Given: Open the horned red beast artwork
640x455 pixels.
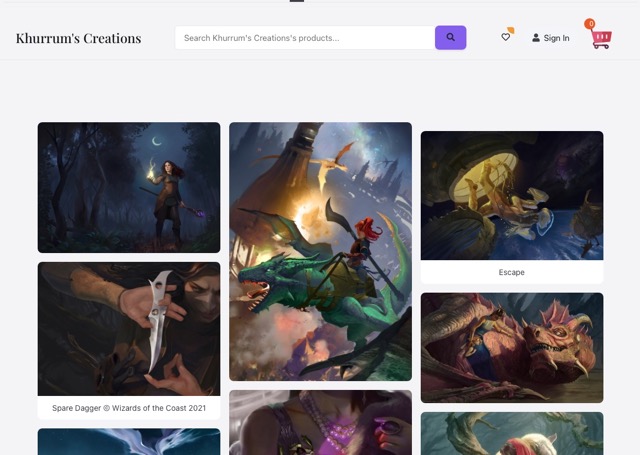Looking at the screenshot, I should [x=512, y=347].
